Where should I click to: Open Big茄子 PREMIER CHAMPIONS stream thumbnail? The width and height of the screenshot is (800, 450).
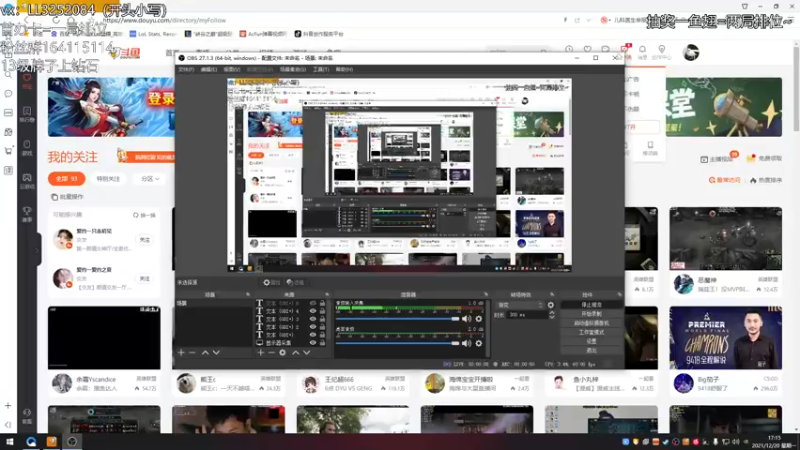pyautogui.click(x=726, y=338)
